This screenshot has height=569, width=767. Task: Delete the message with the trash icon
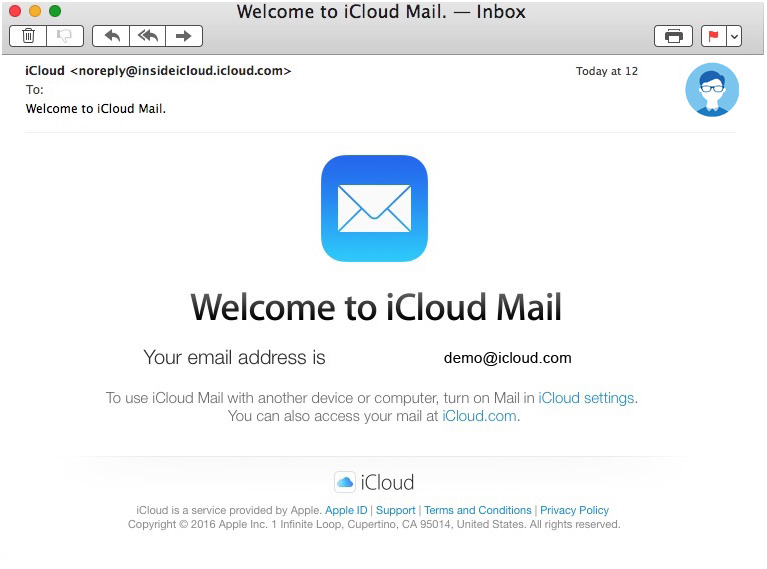[x=28, y=36]
